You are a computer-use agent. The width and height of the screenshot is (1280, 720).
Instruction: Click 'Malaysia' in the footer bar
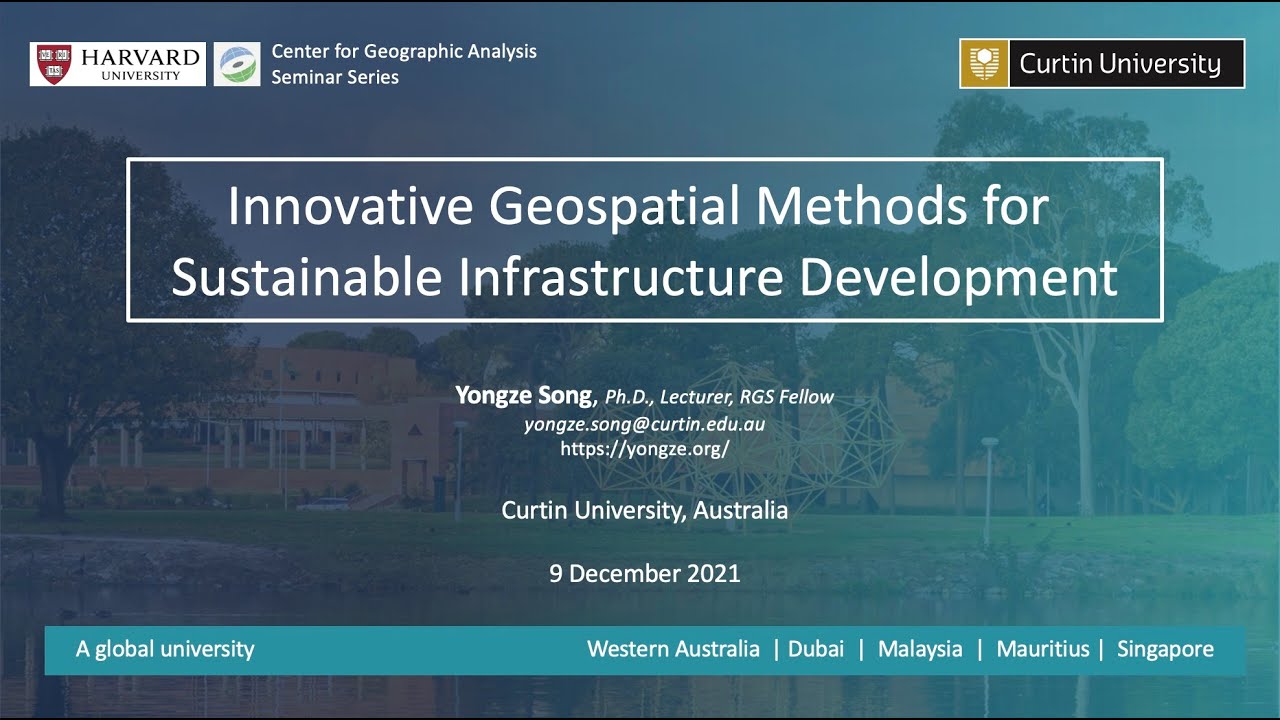(x=920, y=649)
